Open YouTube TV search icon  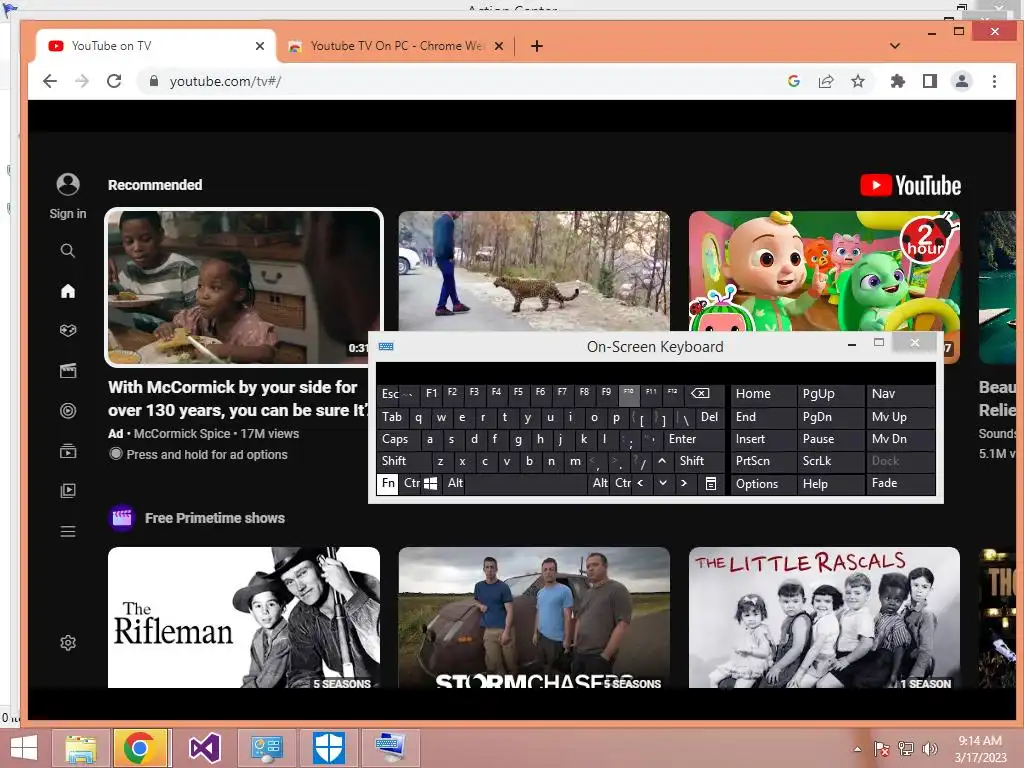click(68, 251)
